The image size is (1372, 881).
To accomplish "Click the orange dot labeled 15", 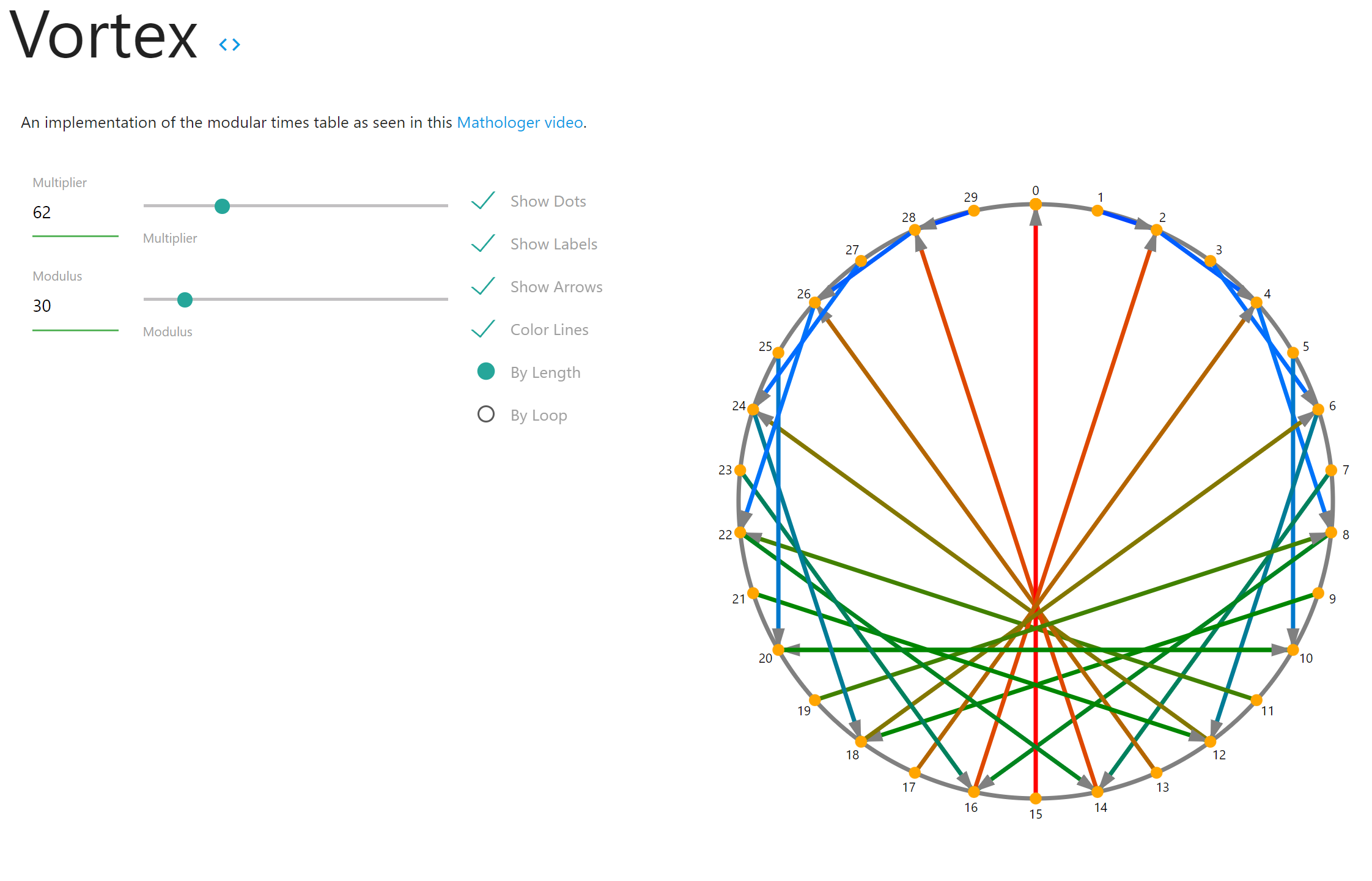I will 1036,798.
